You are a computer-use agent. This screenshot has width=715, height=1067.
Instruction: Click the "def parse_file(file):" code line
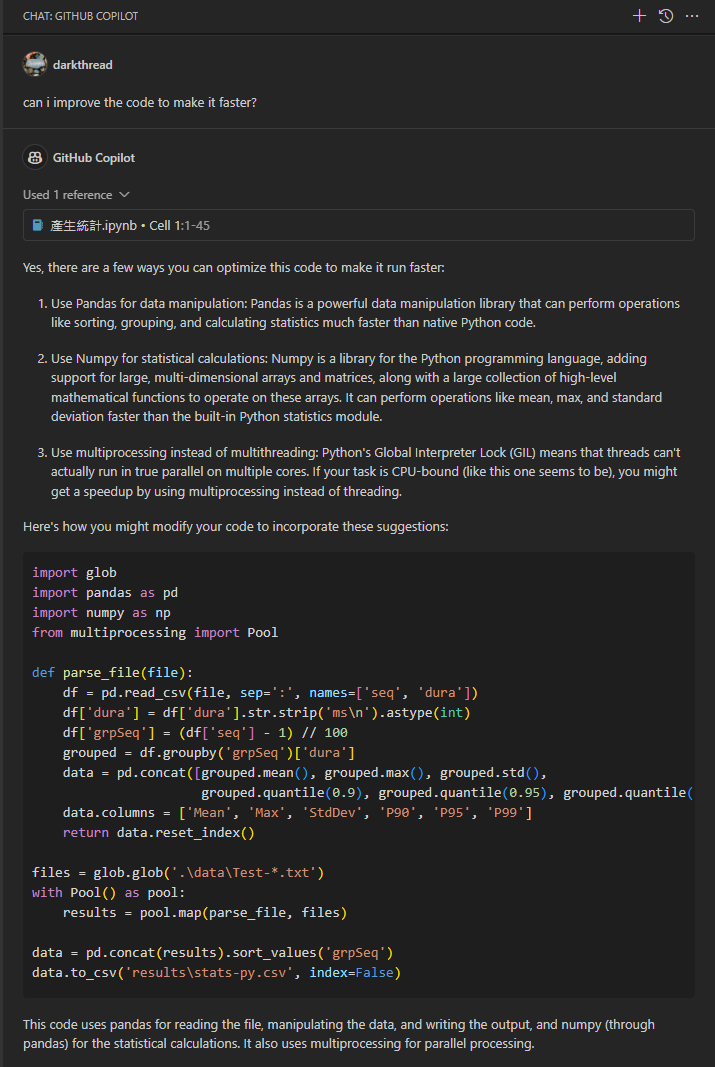(x=112, y=673)
